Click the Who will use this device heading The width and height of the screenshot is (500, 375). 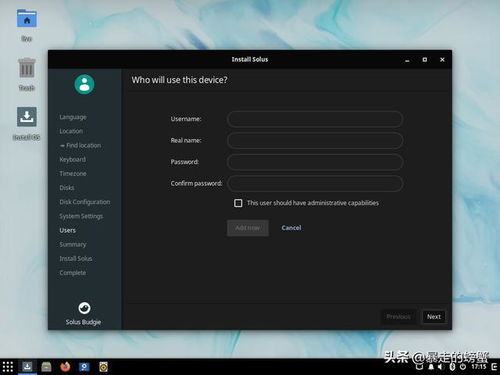pos(179,80)
